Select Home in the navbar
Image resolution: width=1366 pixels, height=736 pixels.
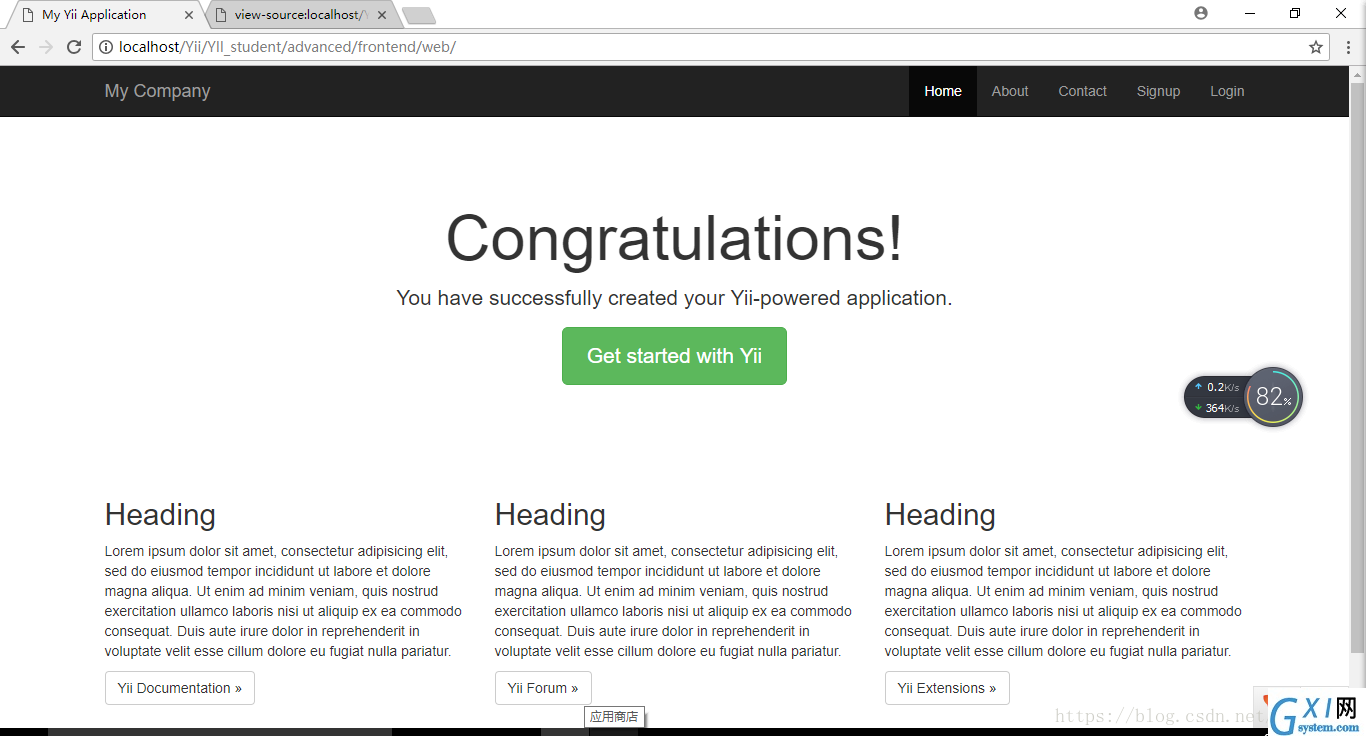click(x=943, y=91)
